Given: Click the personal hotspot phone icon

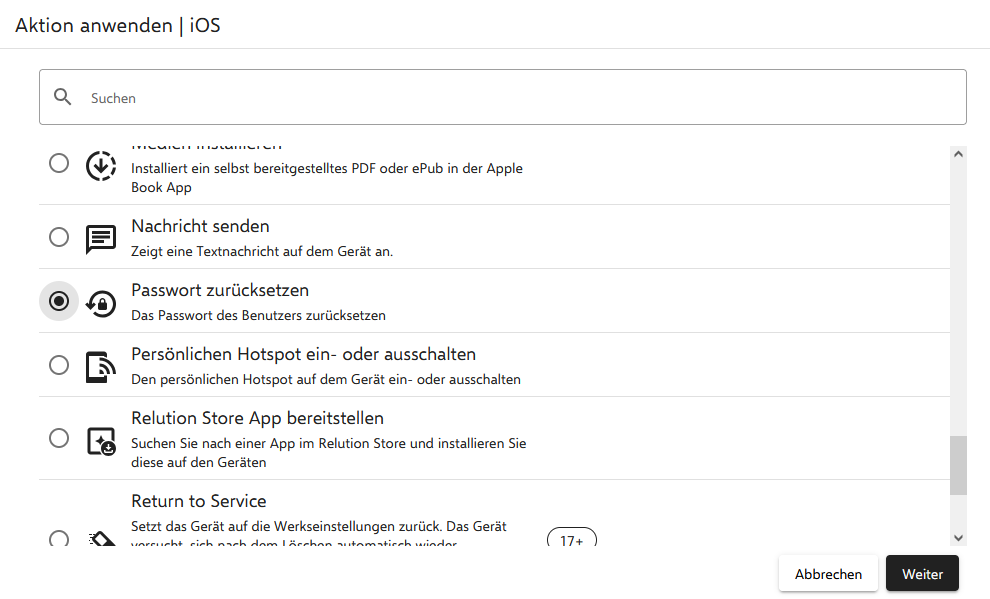Looking at the screenshot, I should pos(101,367).
